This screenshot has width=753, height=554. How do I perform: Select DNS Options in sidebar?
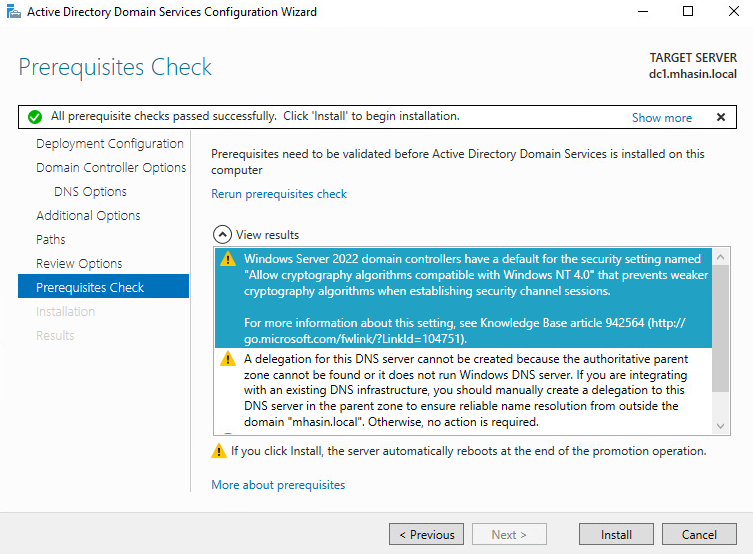pyautogui.click(x=90, y=192)
